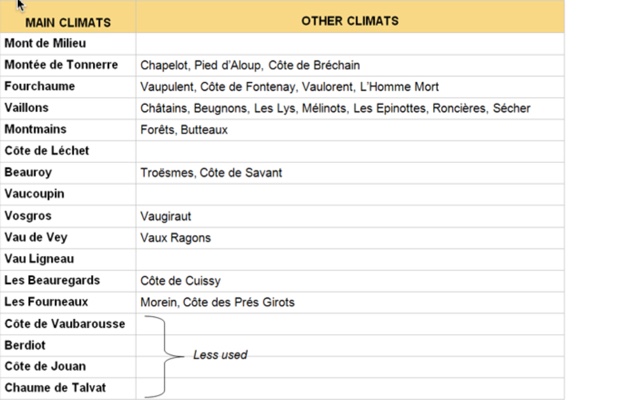Select the Mont de Milieu cell
Viewport: 620px width, 400px height.
(45, 43)
